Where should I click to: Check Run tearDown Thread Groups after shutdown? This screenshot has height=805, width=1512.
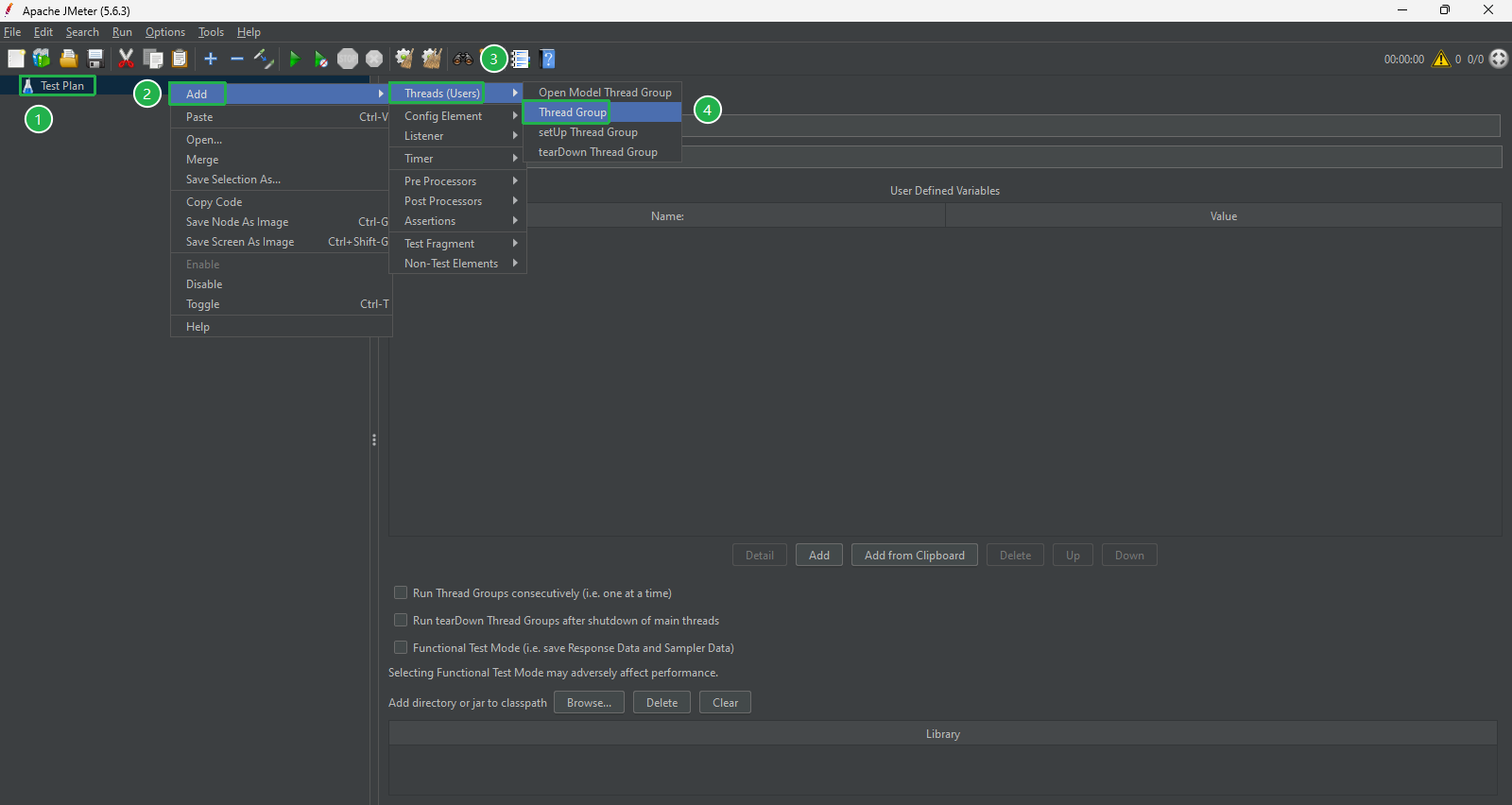pos(401,620)
